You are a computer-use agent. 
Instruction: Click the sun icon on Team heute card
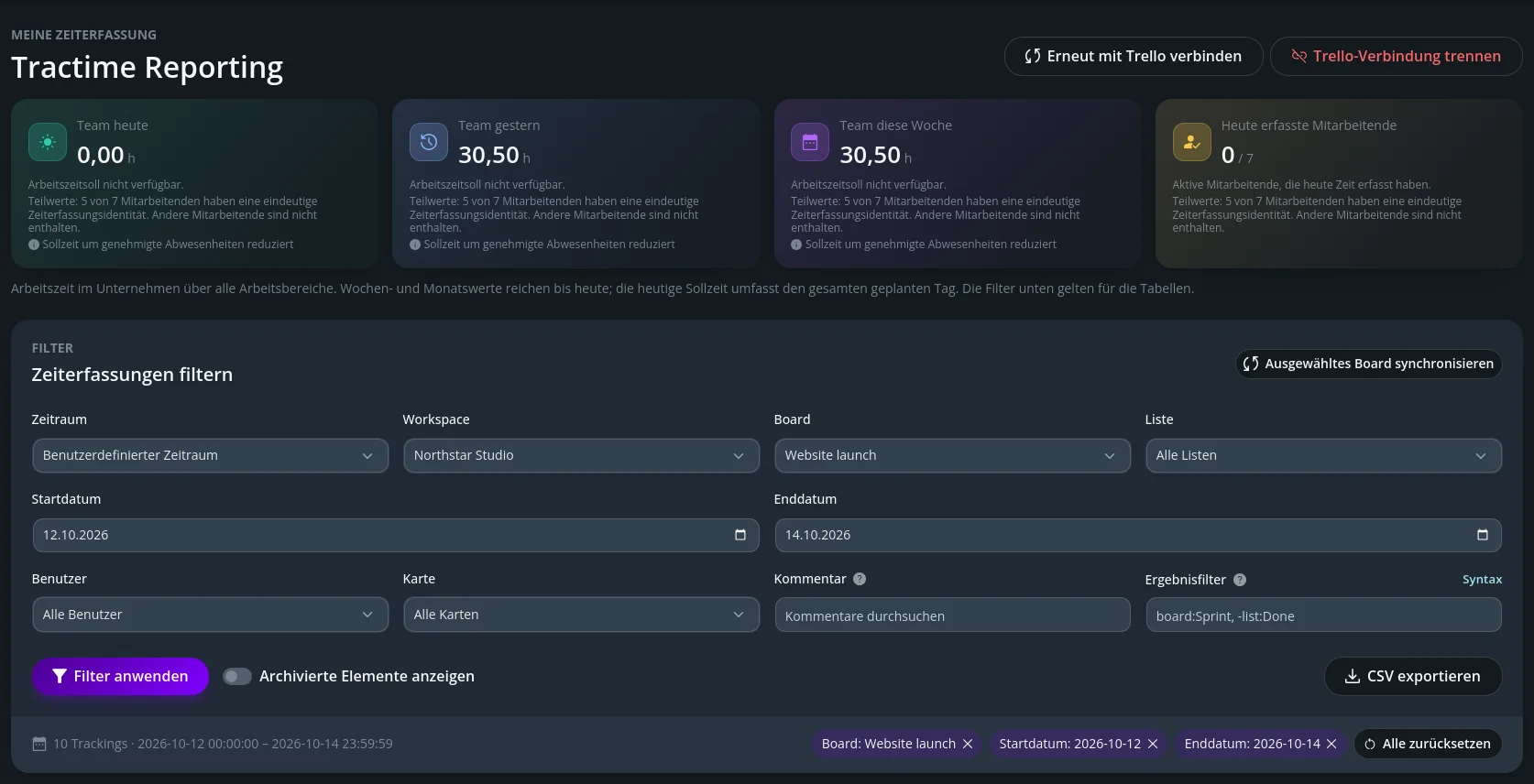(x=48, y=142)
